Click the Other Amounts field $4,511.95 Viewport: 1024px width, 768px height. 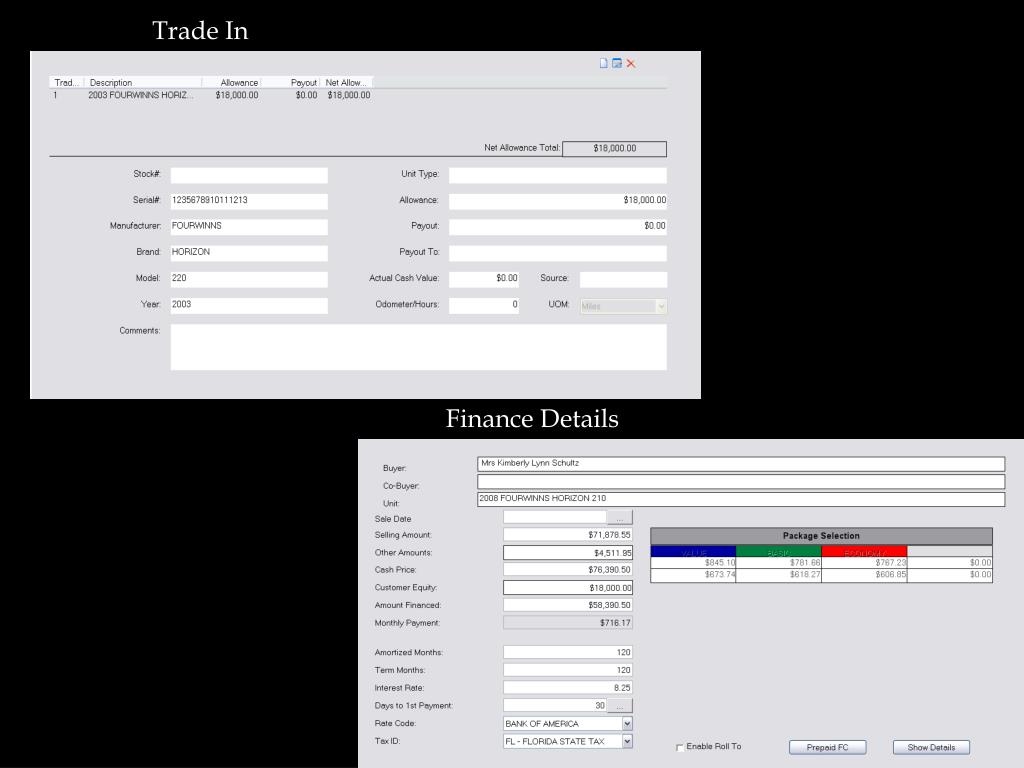(x=568, y=552)
